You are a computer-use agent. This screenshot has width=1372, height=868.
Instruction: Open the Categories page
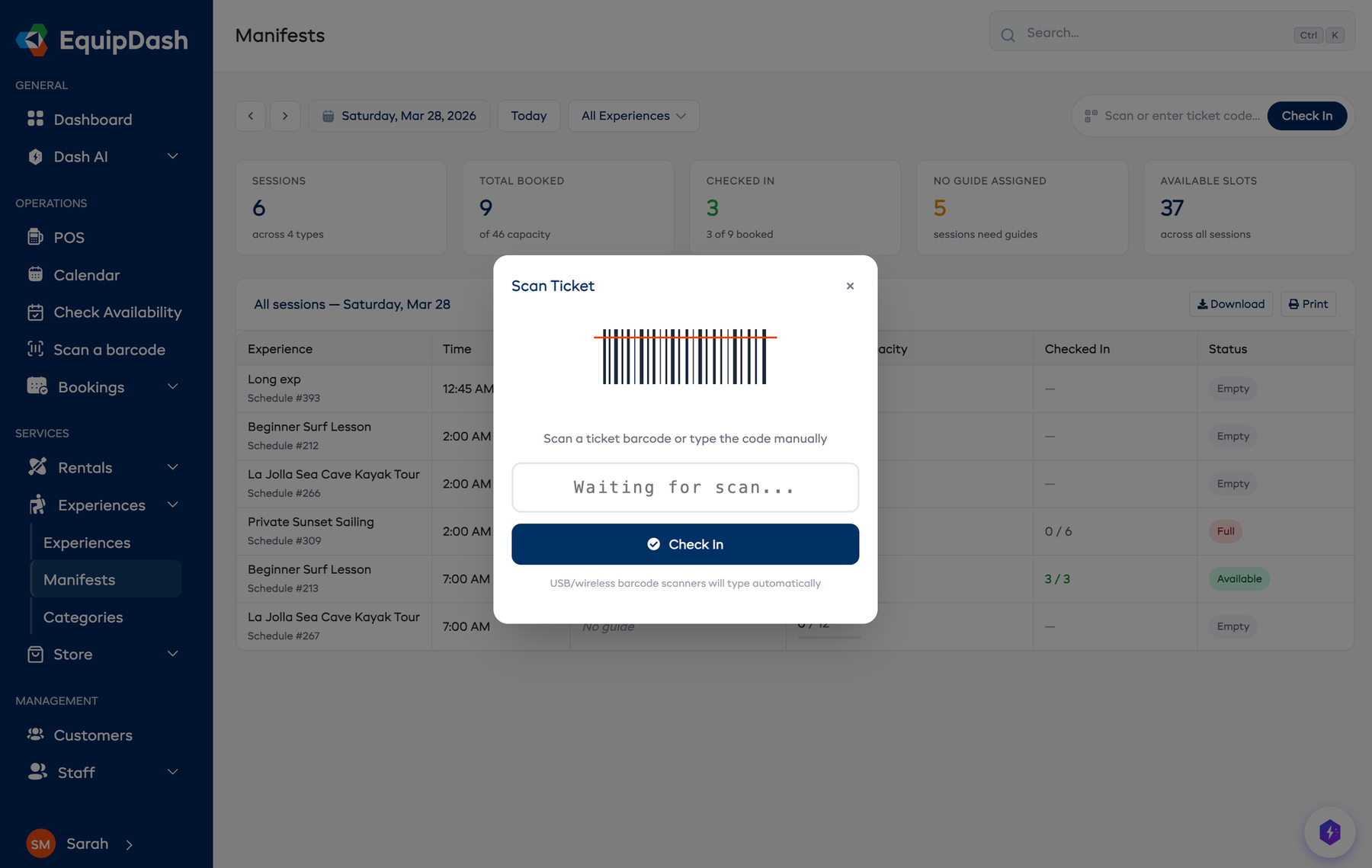pyautogui.click(x=83, y=617)
